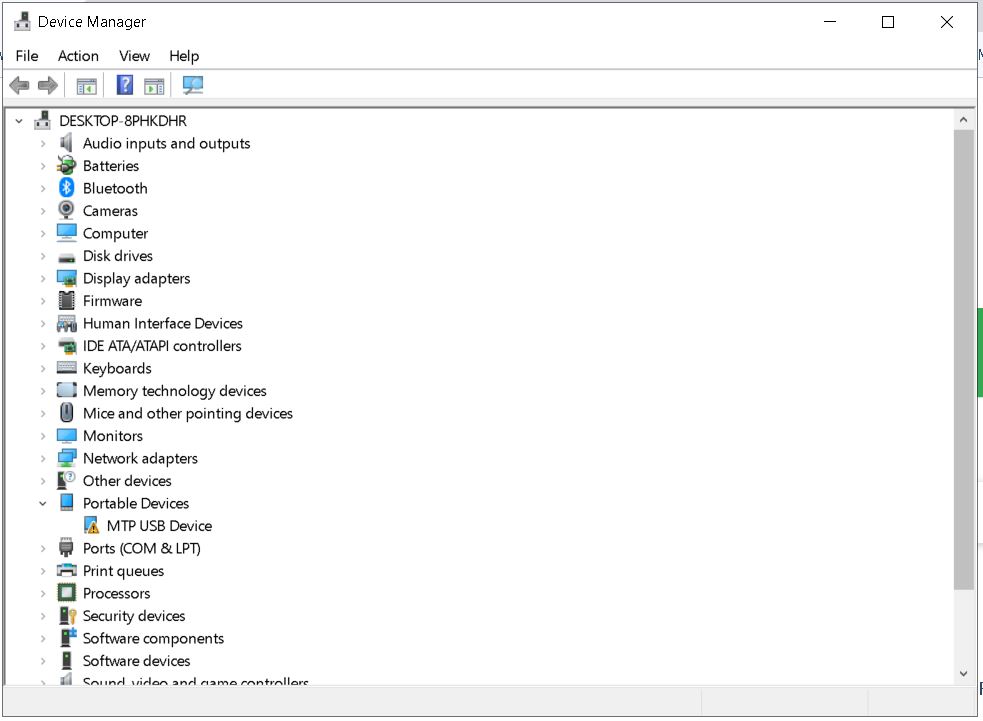Select the Human Interface Devices icon
Screen dimensions: 983x721
coord(66,324)
